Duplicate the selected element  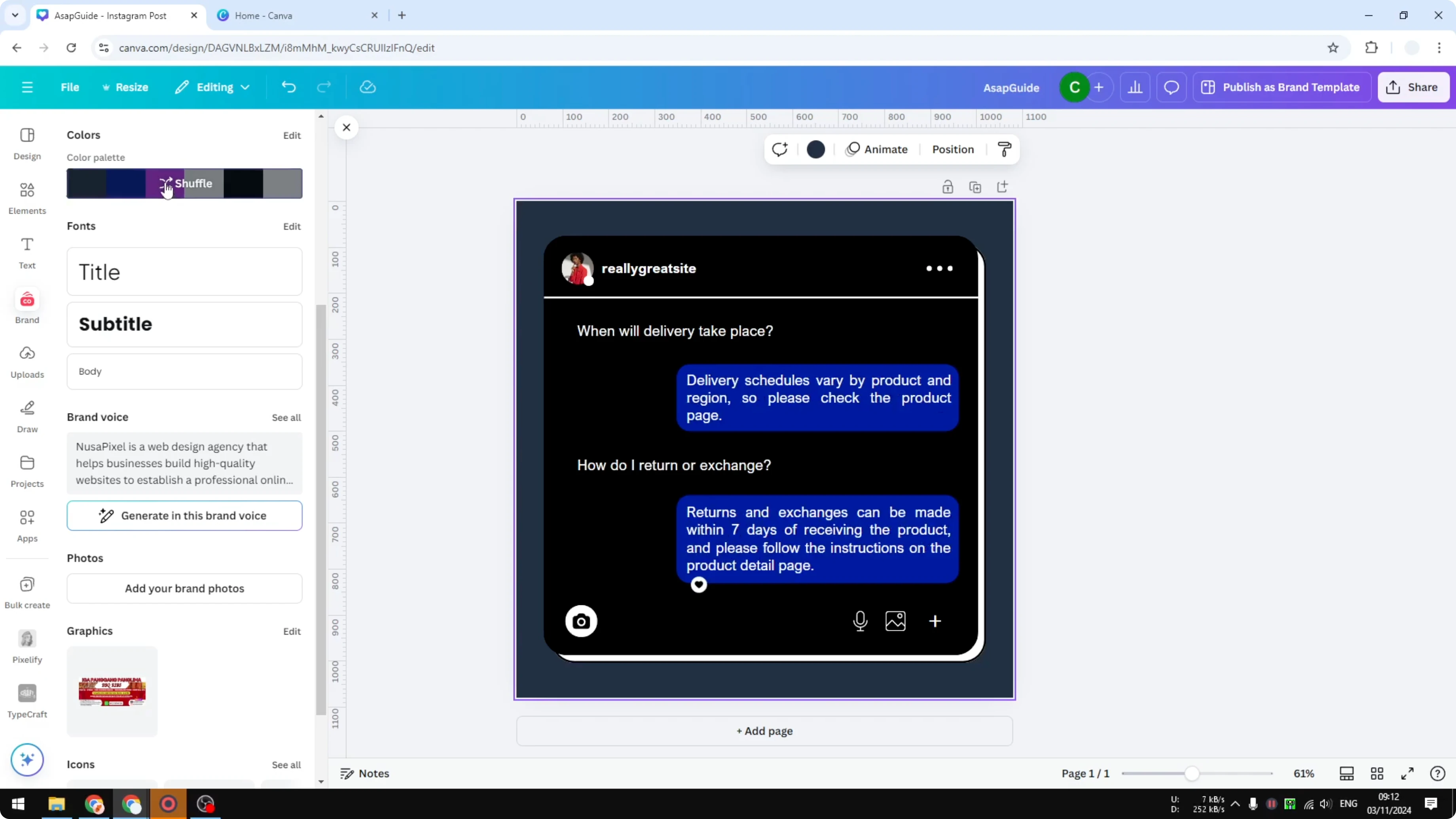(x=976, y=186)
